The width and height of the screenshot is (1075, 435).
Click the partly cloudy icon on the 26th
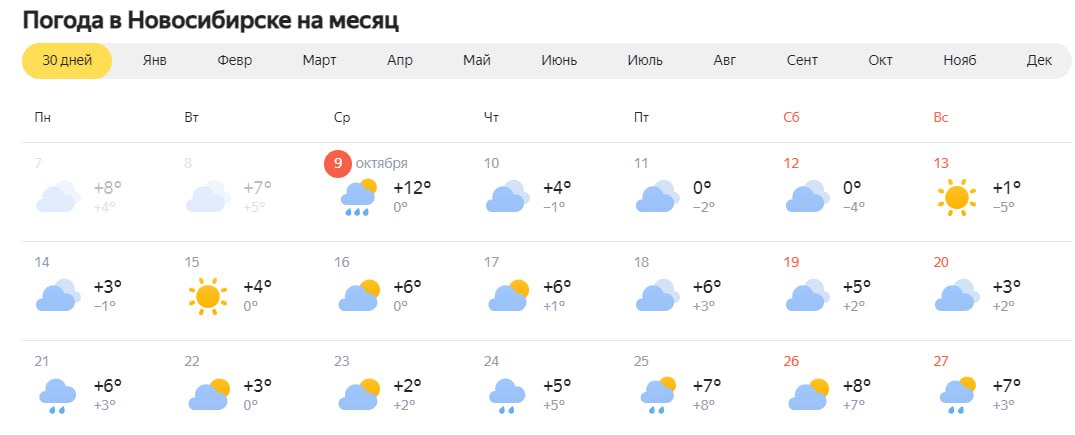pos(808,395)
